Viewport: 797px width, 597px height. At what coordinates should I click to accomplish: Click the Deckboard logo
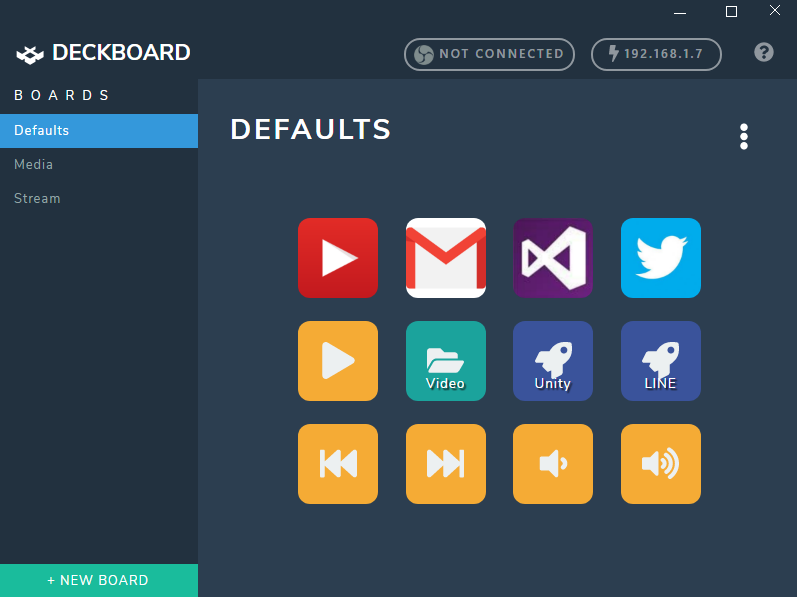point(103,53)
